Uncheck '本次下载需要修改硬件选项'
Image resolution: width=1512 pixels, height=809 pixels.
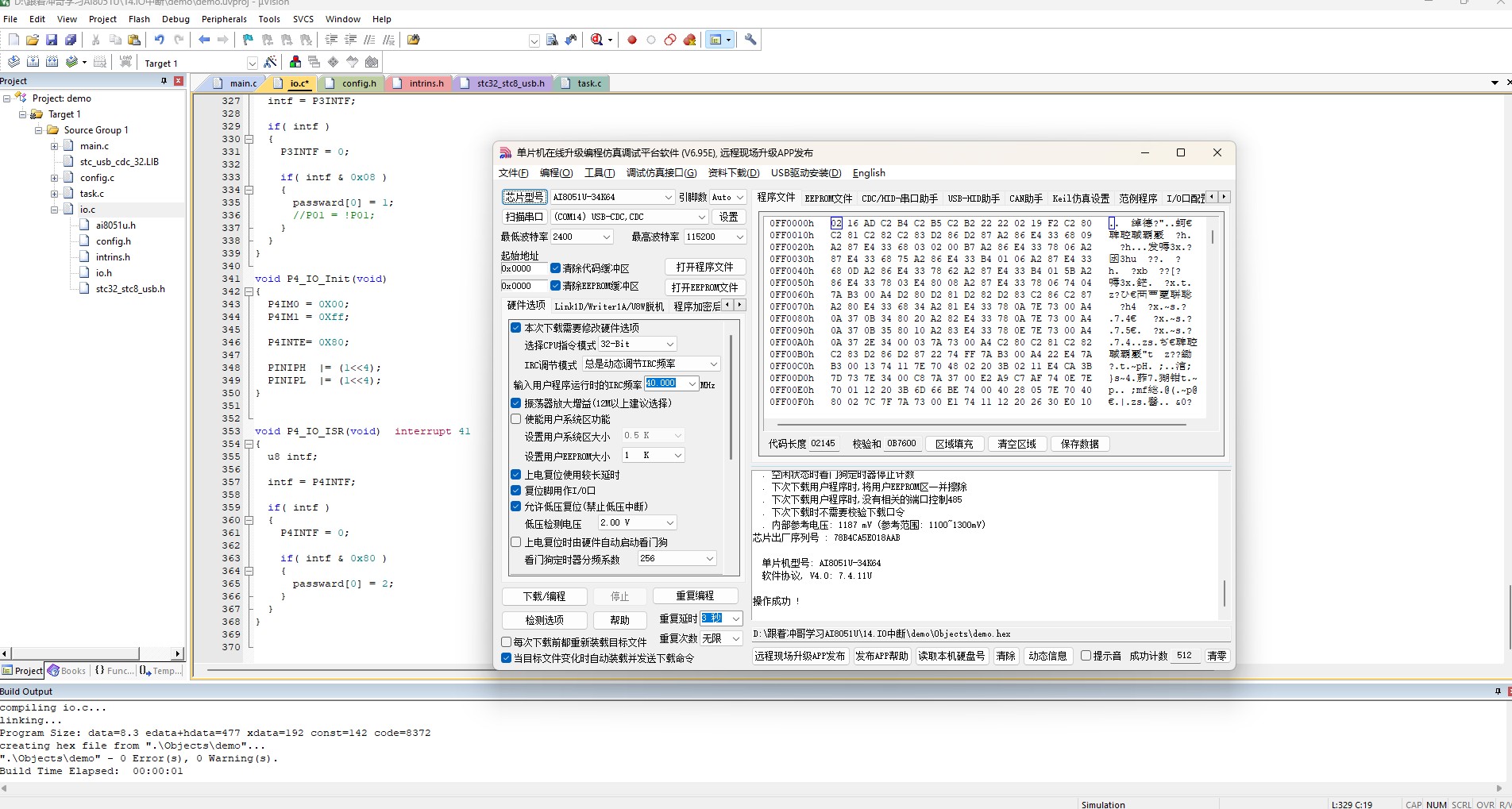(x=516, y=328)
